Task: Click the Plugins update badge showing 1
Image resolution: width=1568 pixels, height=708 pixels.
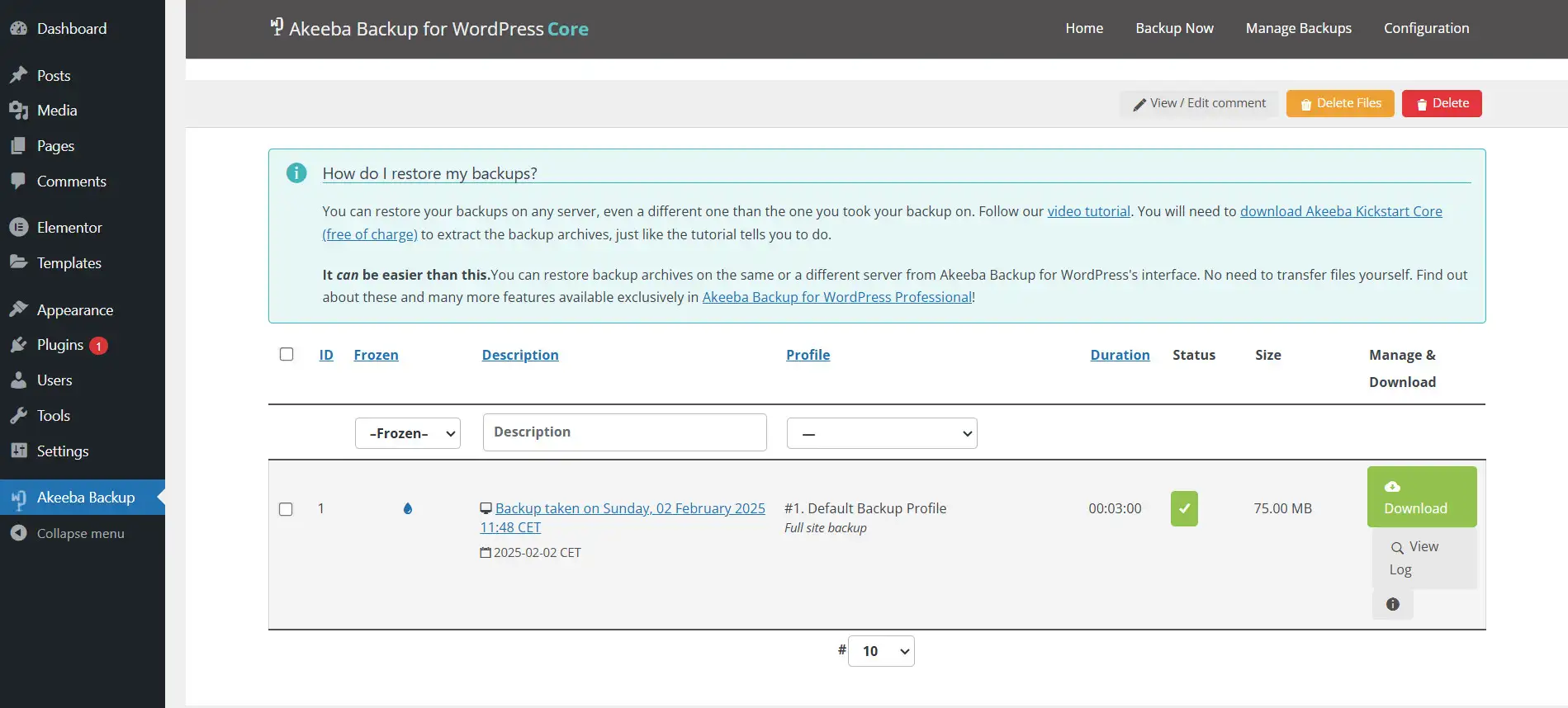Action: [98, 346]
